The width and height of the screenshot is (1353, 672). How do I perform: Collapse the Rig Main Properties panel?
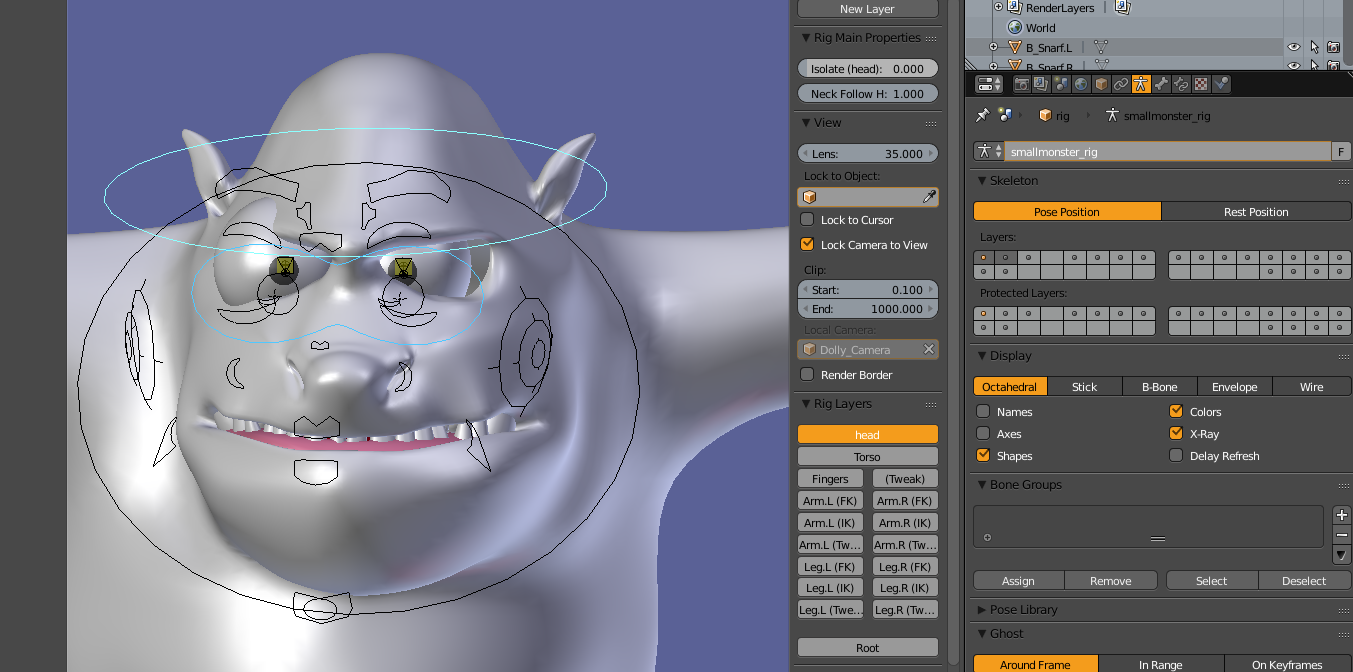805,38
